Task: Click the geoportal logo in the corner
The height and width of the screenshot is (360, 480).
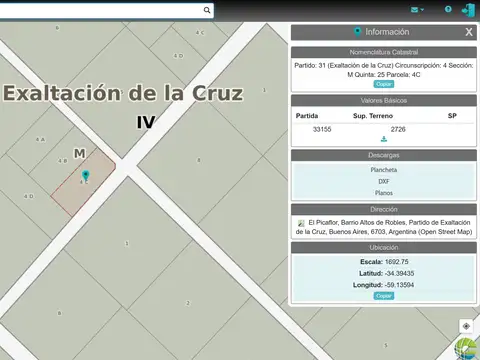Action: tap(467, 349)
